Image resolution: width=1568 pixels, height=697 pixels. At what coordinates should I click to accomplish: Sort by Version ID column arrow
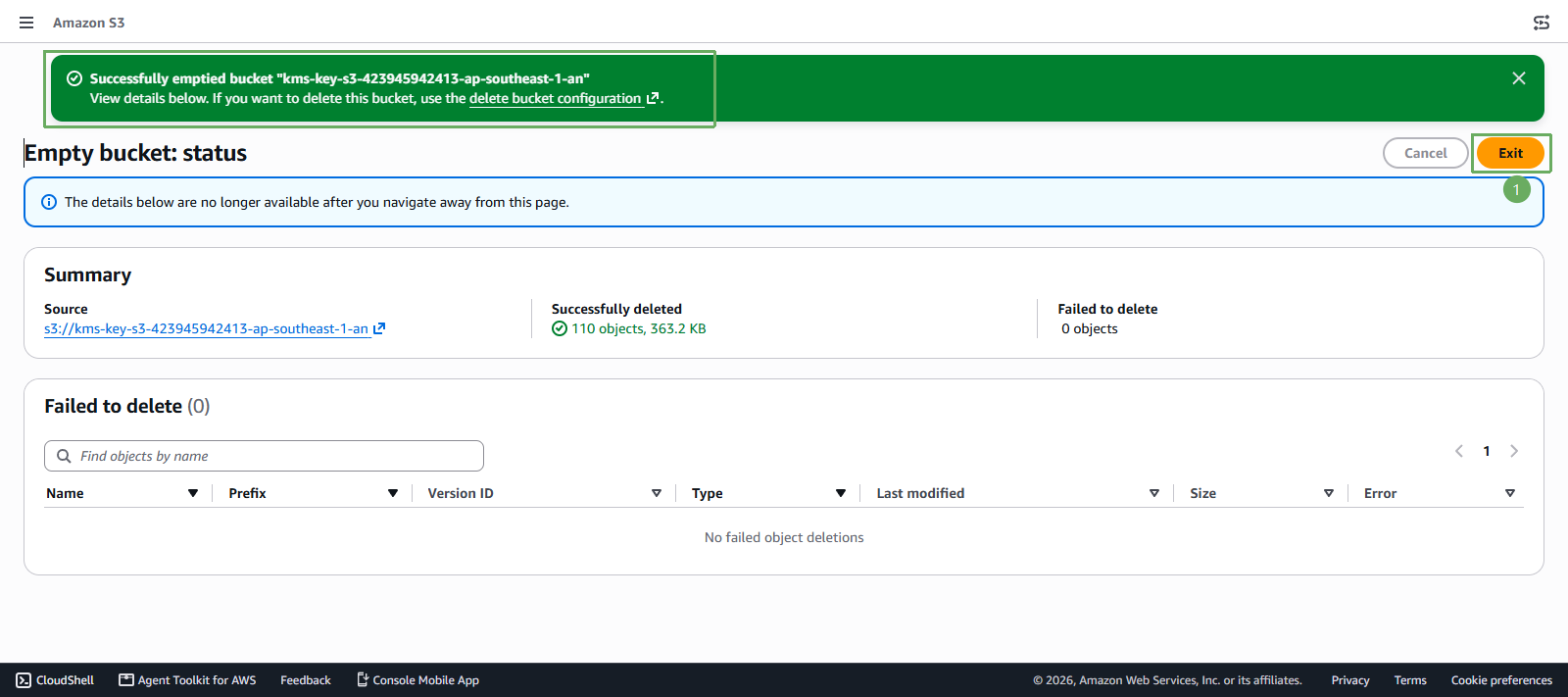657,493
